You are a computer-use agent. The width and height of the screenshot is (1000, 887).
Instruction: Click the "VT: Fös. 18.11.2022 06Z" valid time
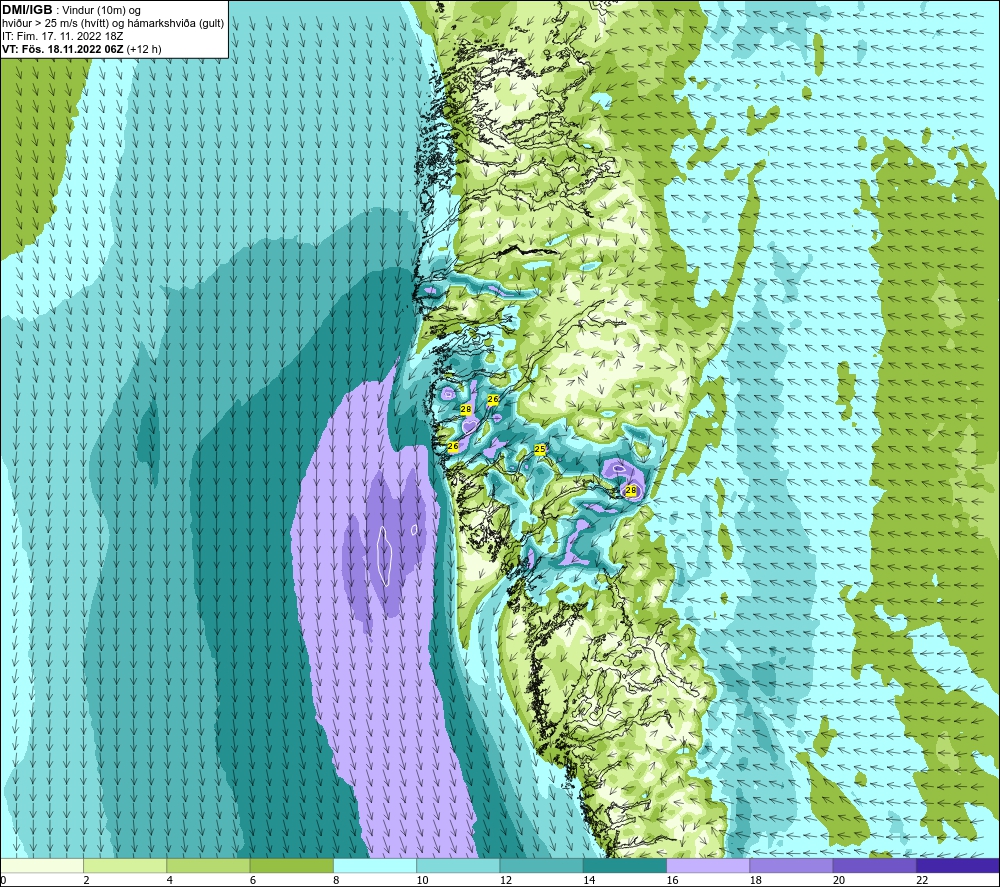point(63,49)
